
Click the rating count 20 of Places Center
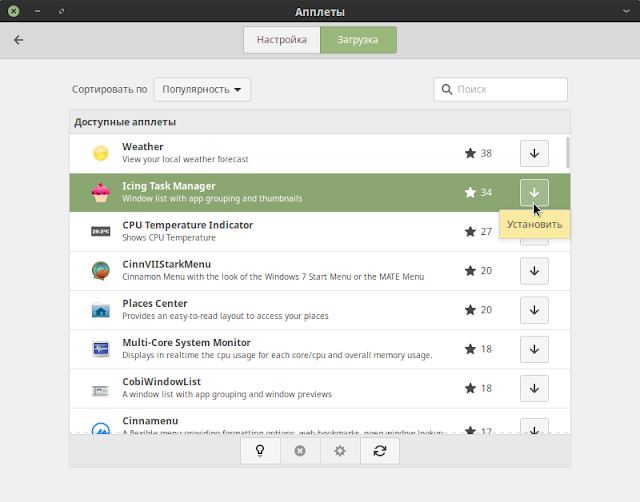(x=486, y=310)
